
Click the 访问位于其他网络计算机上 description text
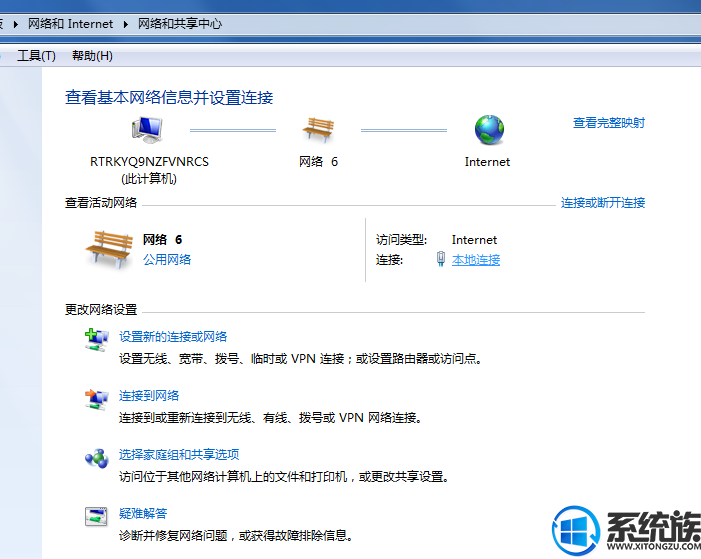coord(284,477)
